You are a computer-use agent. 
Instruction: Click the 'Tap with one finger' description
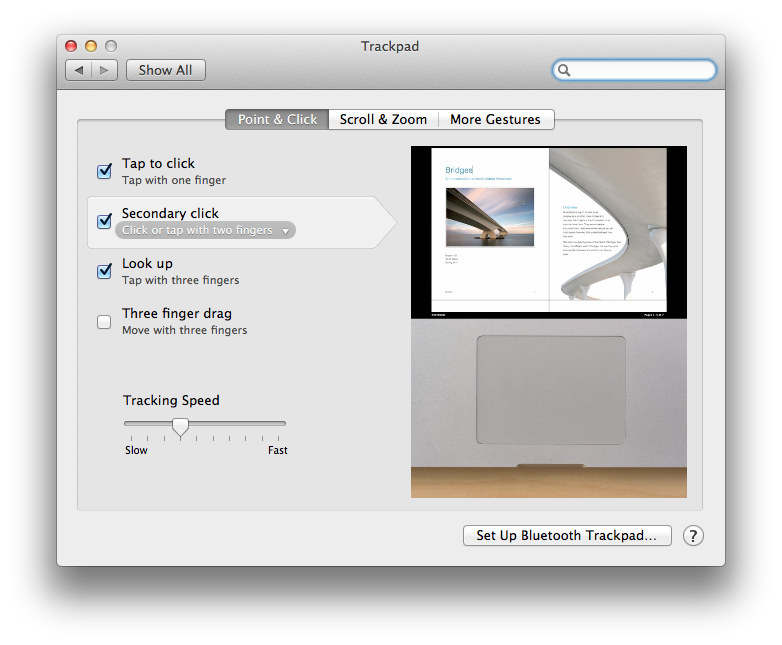pyautogui.click(x=174, y=180)
